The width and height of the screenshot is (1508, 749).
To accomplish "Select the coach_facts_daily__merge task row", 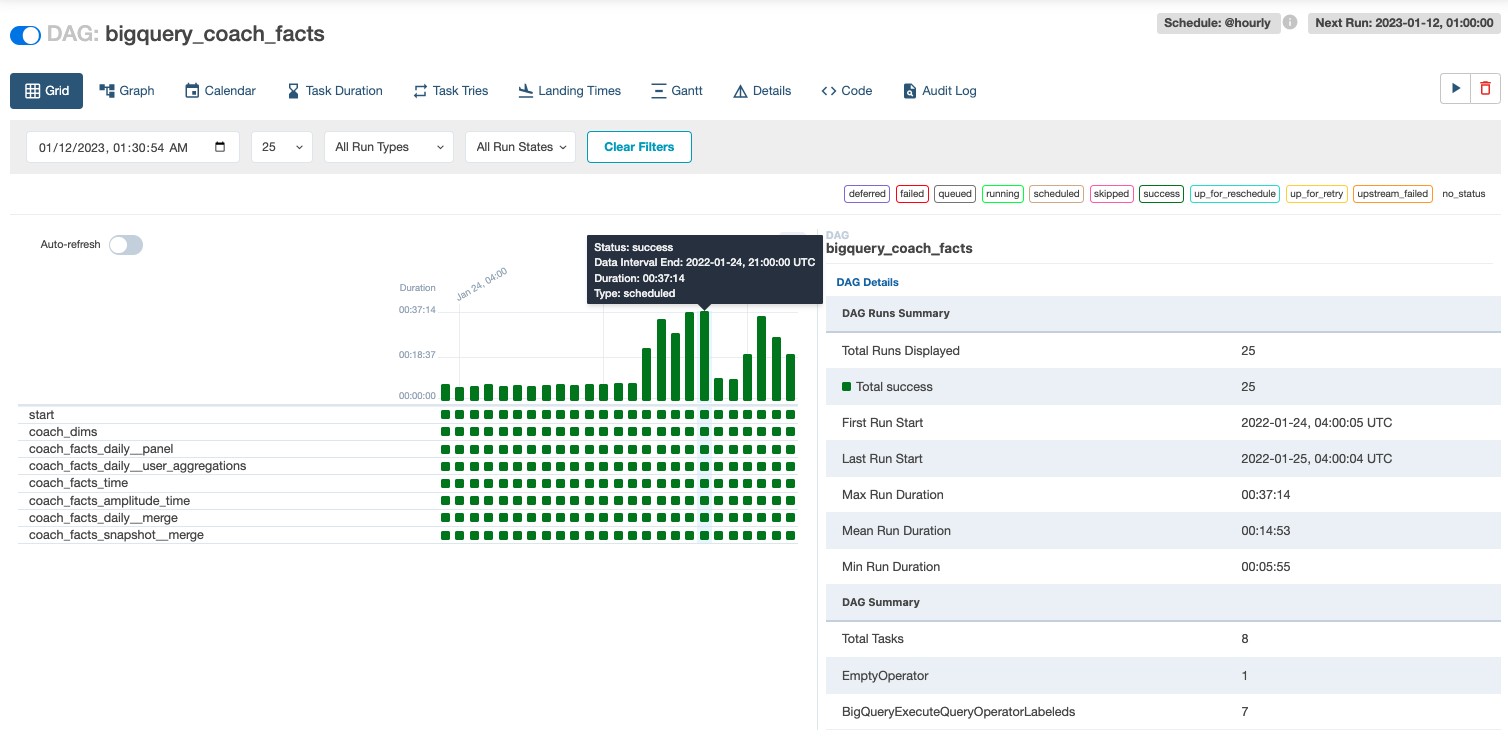I will pos(407,518).
